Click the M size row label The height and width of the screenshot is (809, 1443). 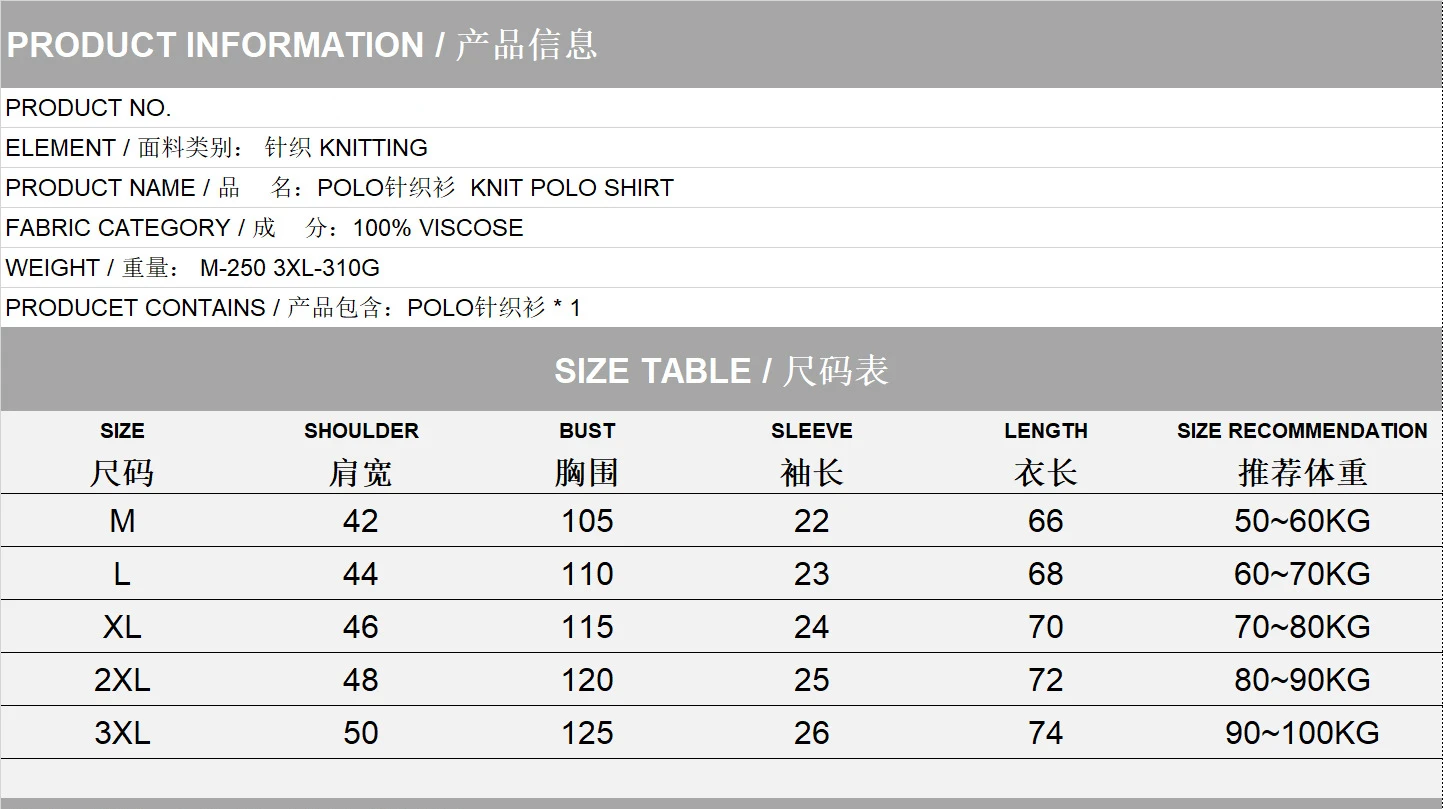click(x=122, y=521)
